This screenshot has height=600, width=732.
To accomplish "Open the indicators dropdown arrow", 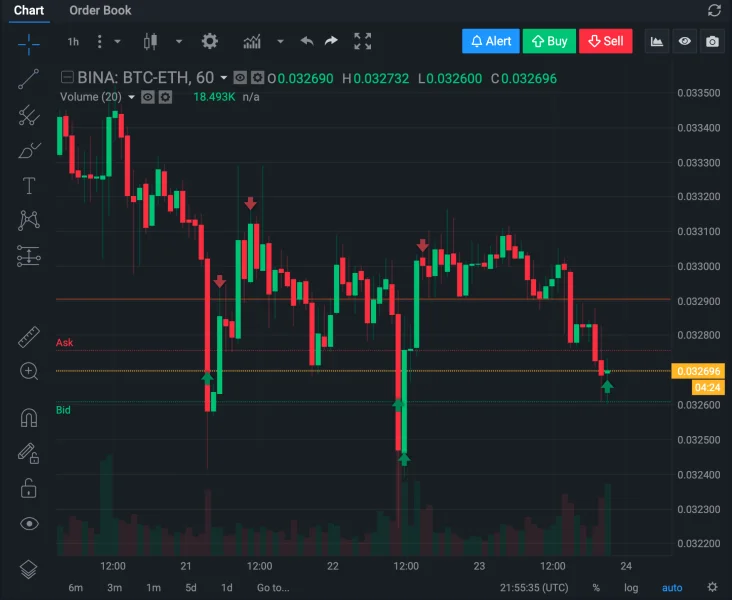I will [280, 41].
